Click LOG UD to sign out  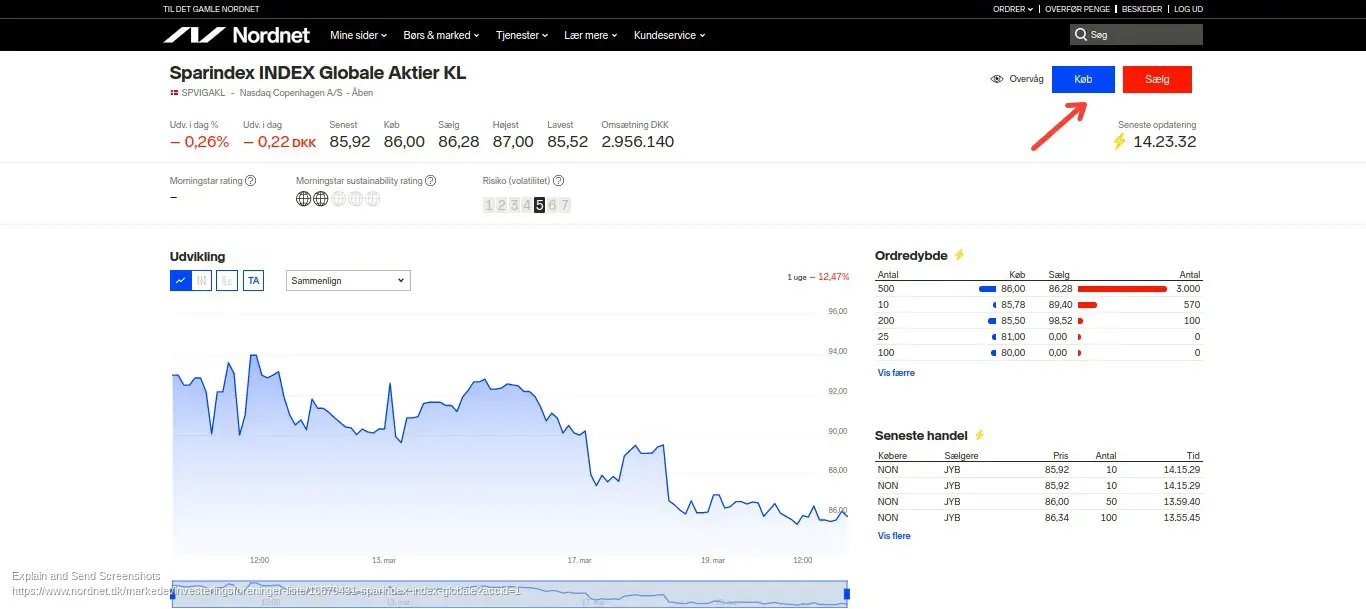[x=1188, y=9]
